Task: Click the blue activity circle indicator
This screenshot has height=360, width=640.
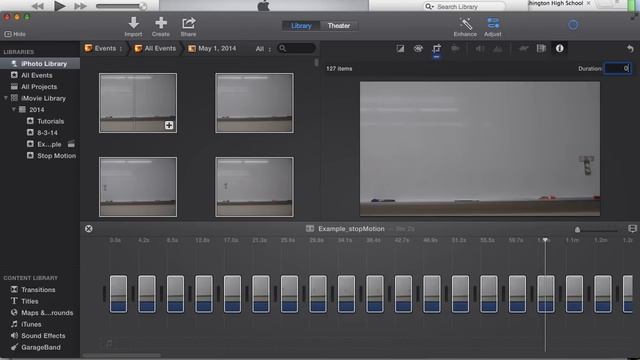Action: click(x=573, y=25)
